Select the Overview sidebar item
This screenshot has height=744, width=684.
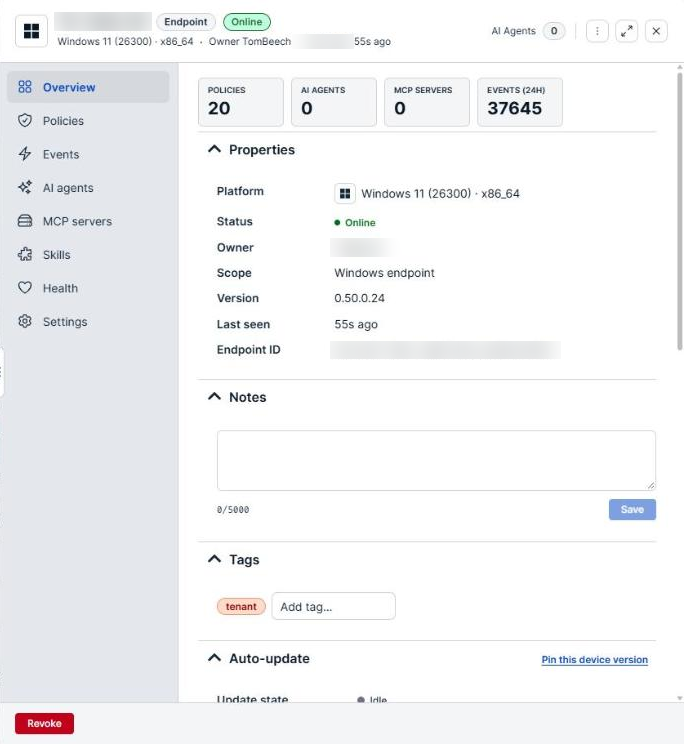tap(88, 87)
